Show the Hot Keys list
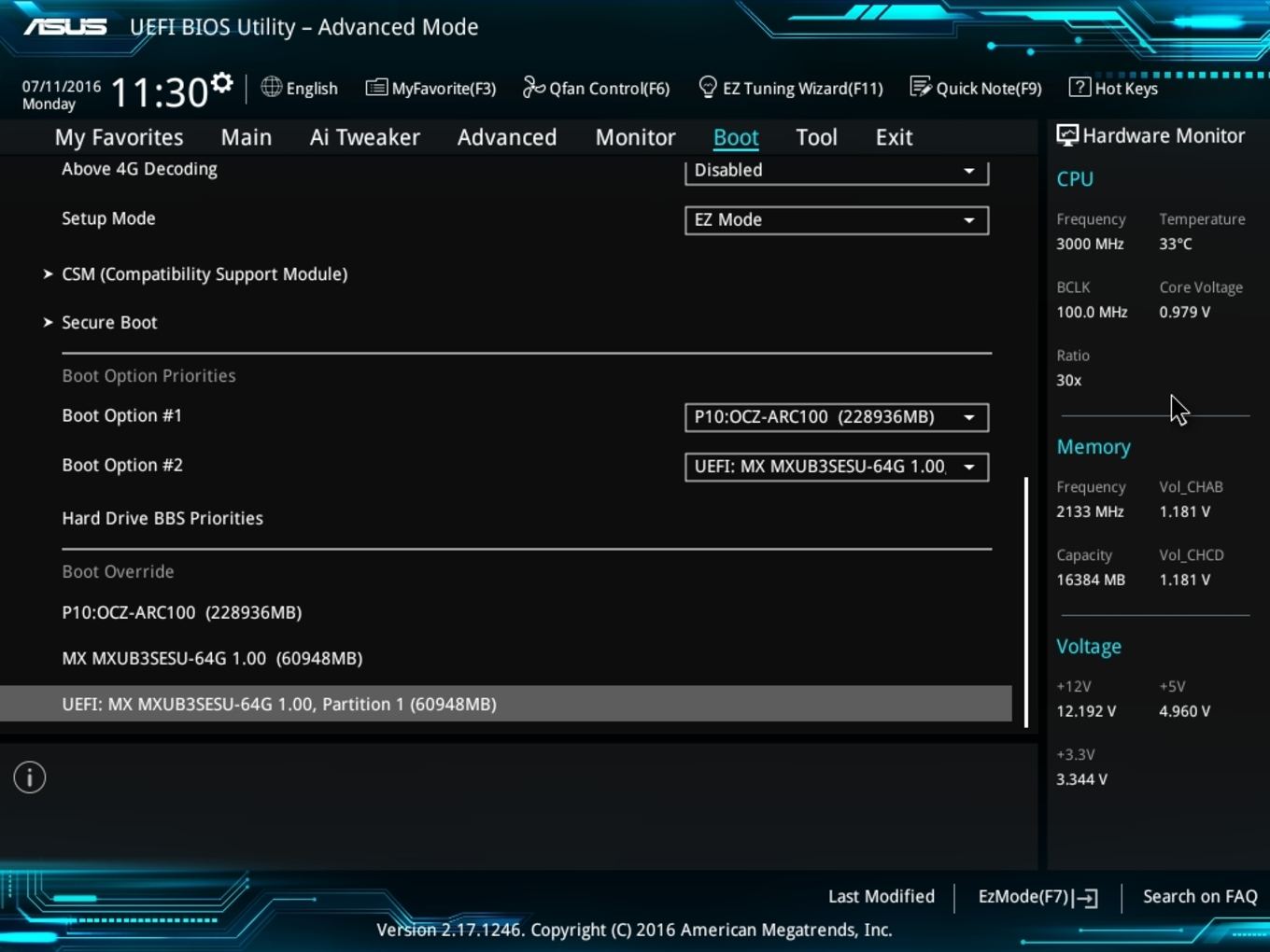The height and width of the screenshot is (952, 1270). tap(1113, 88)
